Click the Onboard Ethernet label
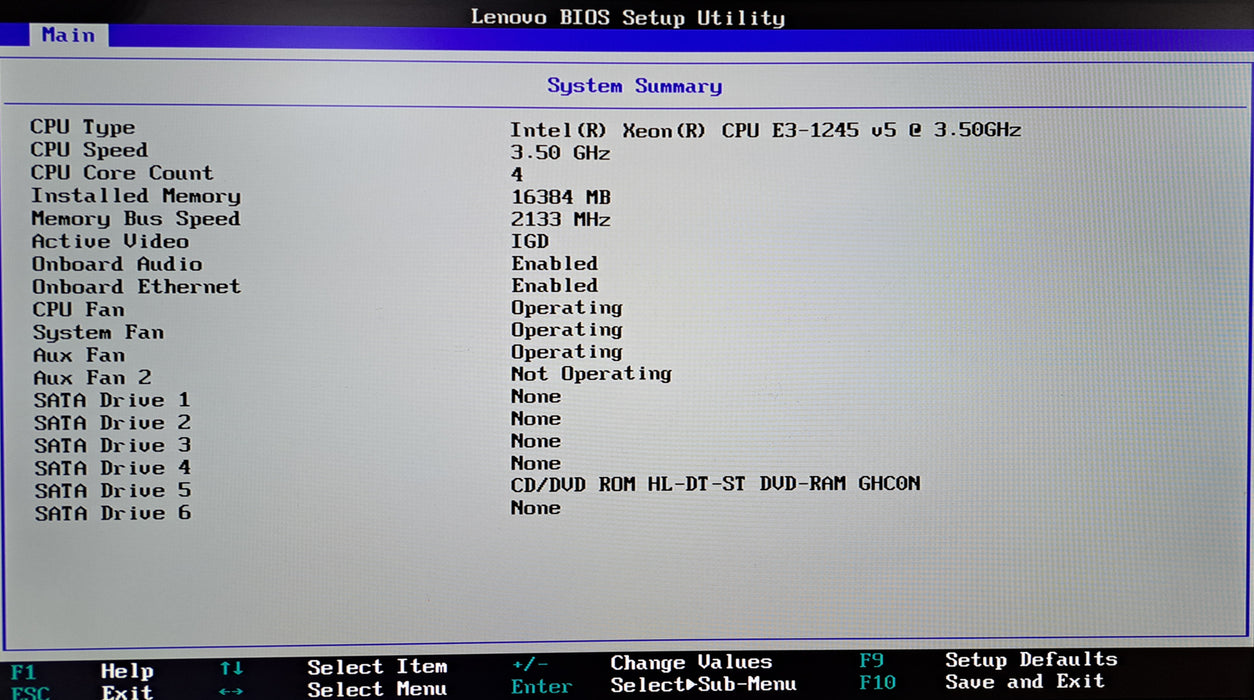This screenshot has width=1254, height=700. 136,287
